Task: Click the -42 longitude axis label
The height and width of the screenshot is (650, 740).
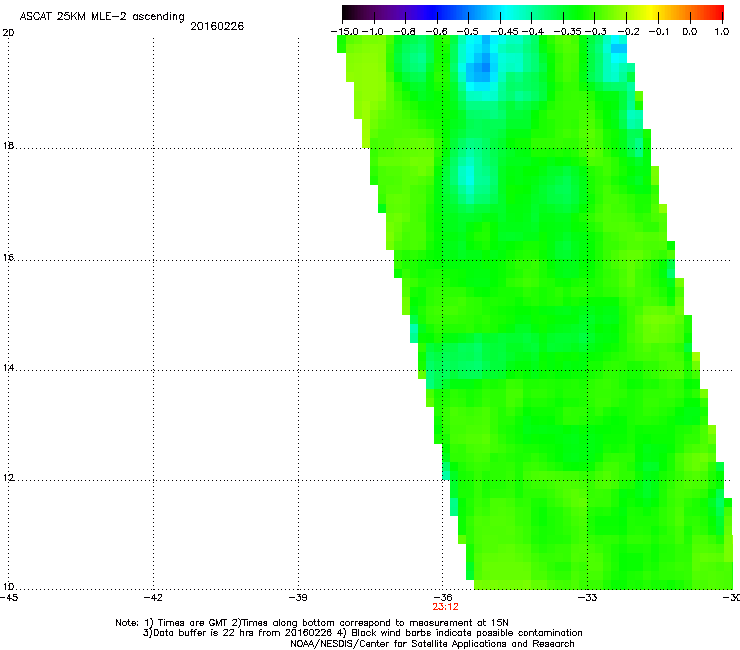Action: [x=153, y=597]
